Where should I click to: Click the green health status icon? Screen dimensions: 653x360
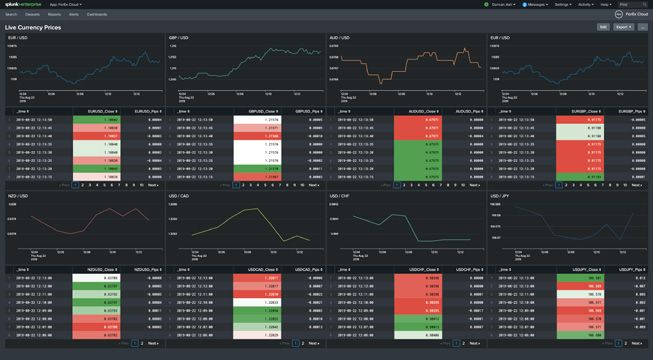[x=486, y=5]
